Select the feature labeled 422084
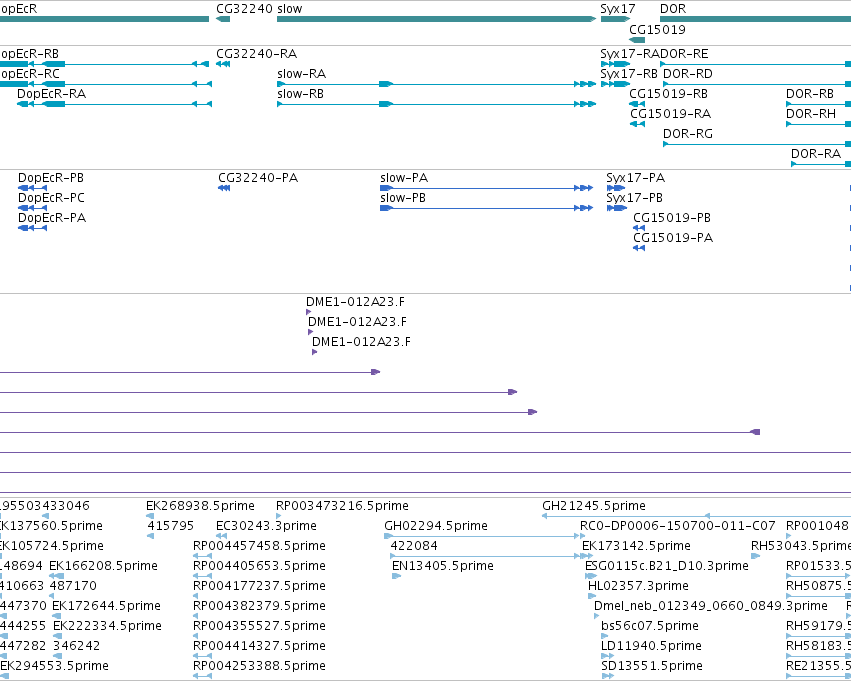The height and width of the screenshot is (681, 851). pos(414,546)
